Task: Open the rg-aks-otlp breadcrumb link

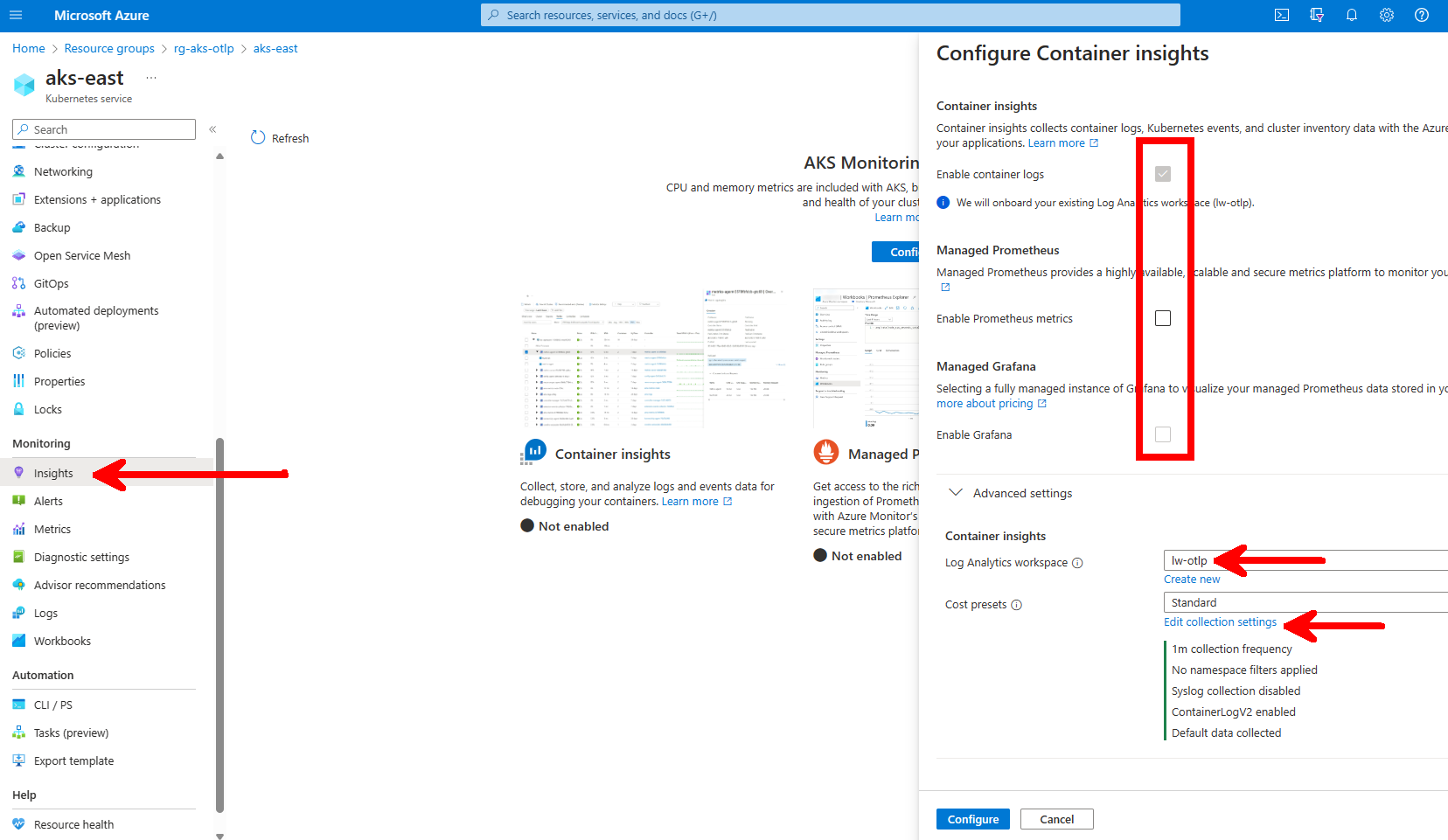Action: [204, 48]
